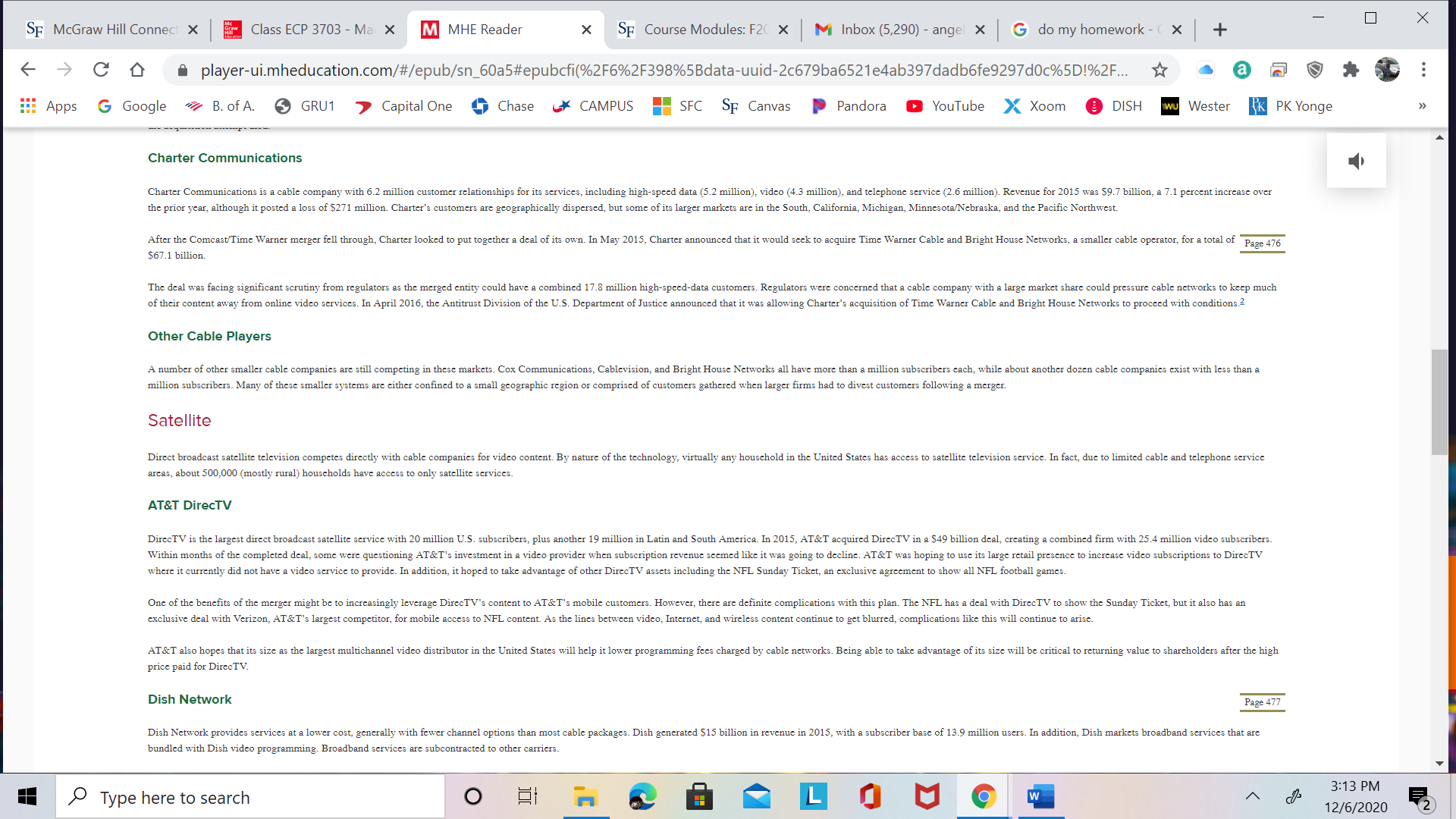Open the L app on the taskbar
The image size is (1456, 819).
click(813, 796)
